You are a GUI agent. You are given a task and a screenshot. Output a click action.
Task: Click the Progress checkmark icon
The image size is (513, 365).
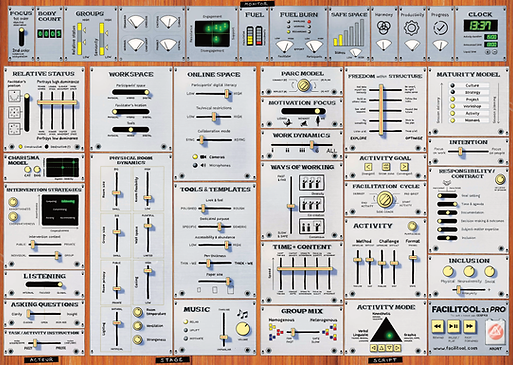[440, 28]
